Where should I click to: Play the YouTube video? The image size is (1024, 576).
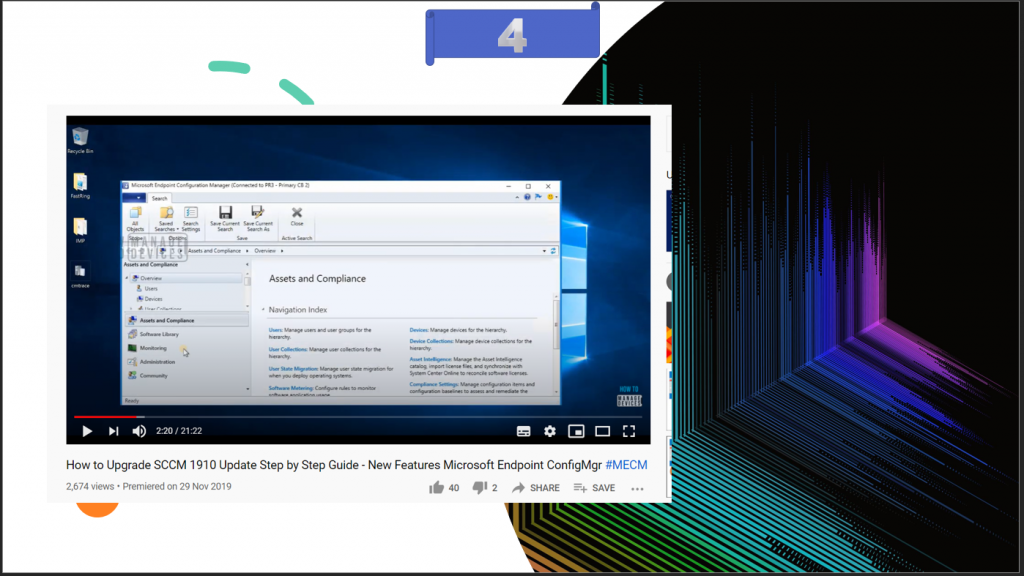click(87, 431)
